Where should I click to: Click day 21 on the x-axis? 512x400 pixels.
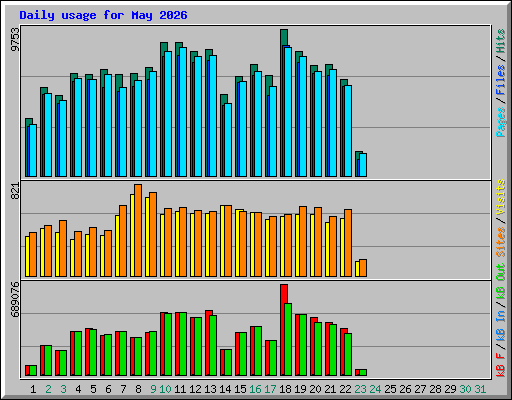[x=330, y=389]
